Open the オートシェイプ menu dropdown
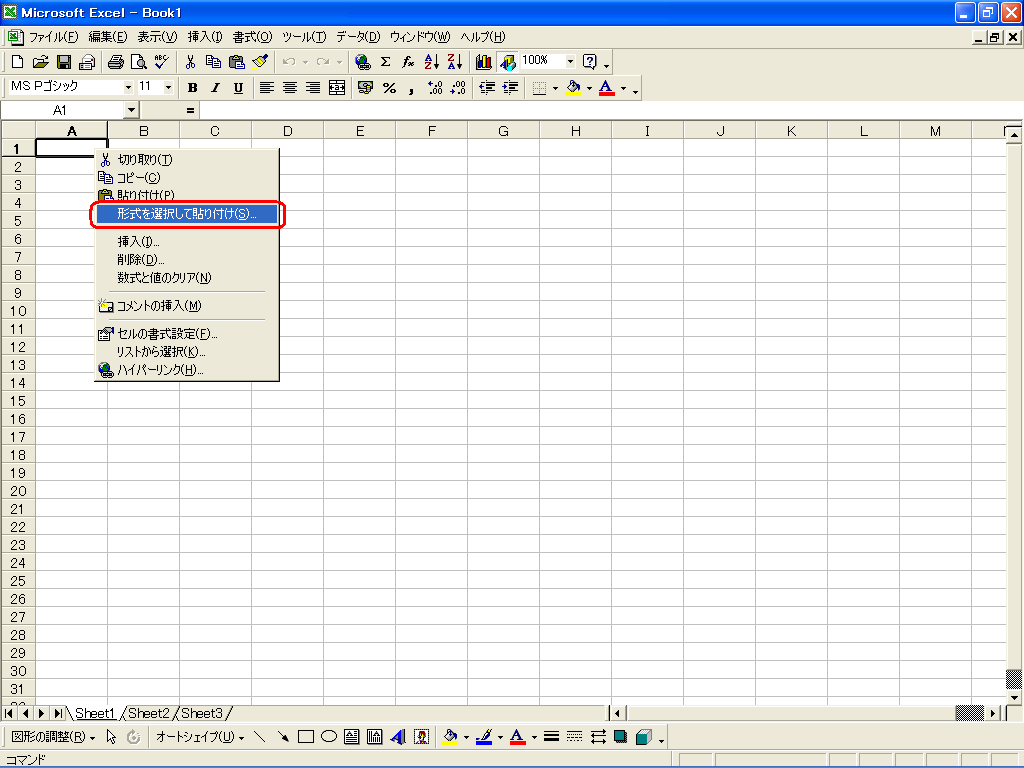 pyautogui.click(x=200, y=737)
